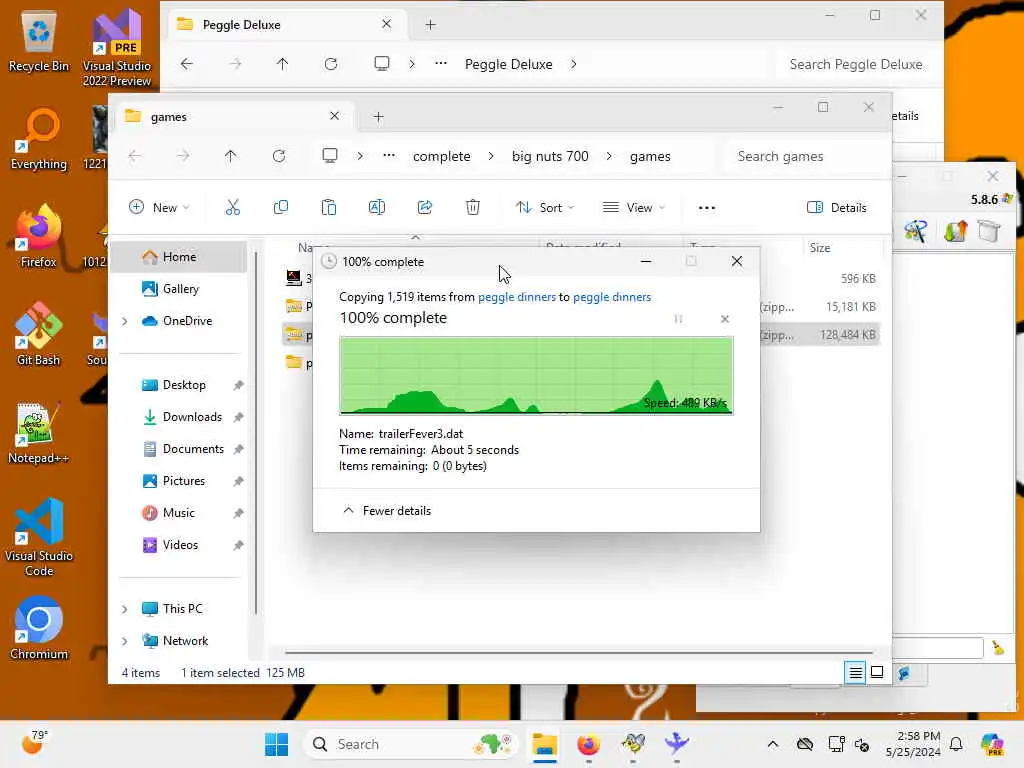Go back in Peggle Deluxe window

187,64
